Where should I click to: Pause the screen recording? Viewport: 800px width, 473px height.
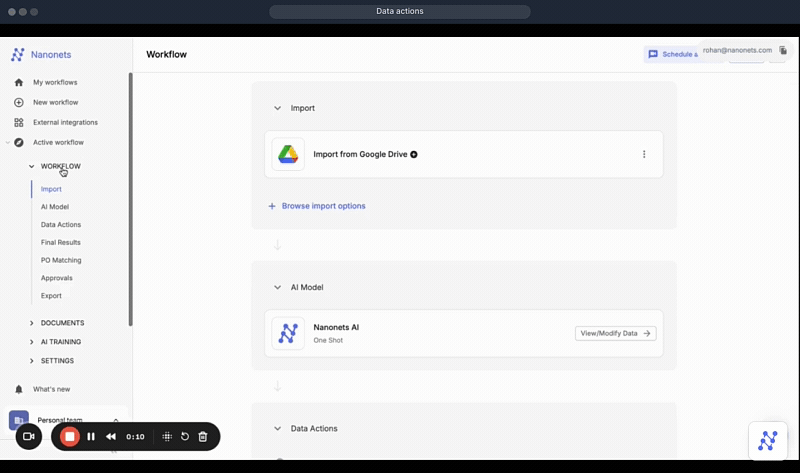pyautogui.click(x=91, y=437)
